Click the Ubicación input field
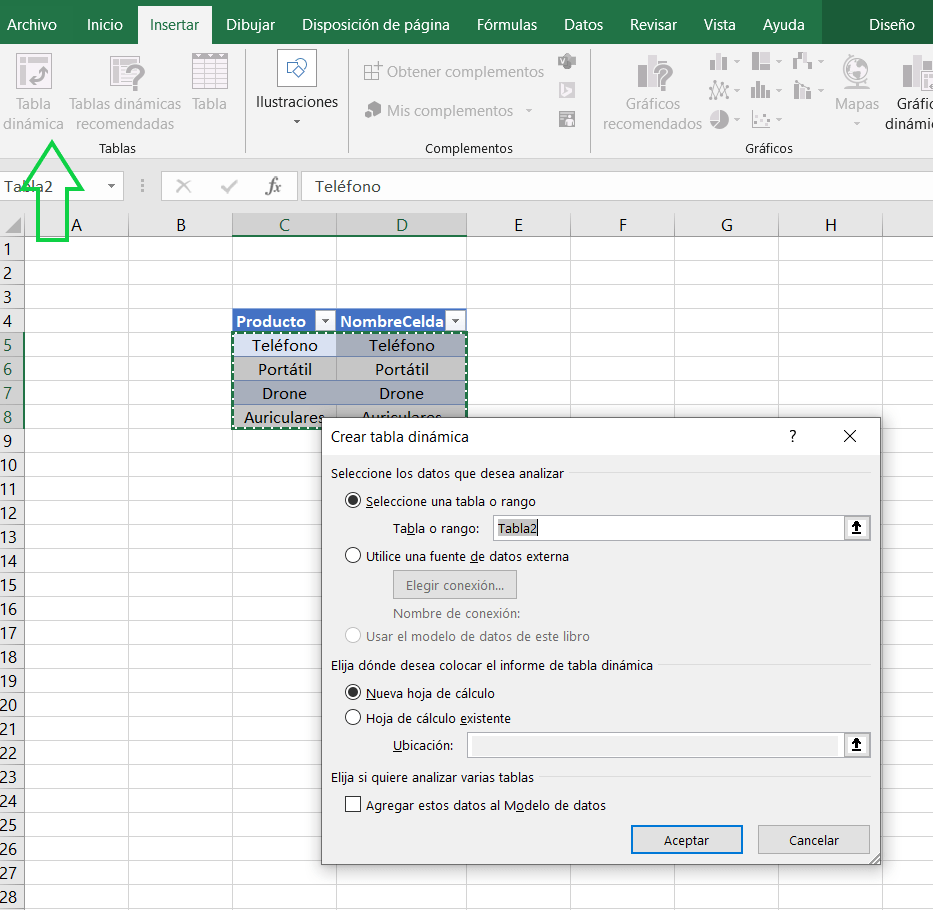The image size is (933, 910). [x=655, y=745]
